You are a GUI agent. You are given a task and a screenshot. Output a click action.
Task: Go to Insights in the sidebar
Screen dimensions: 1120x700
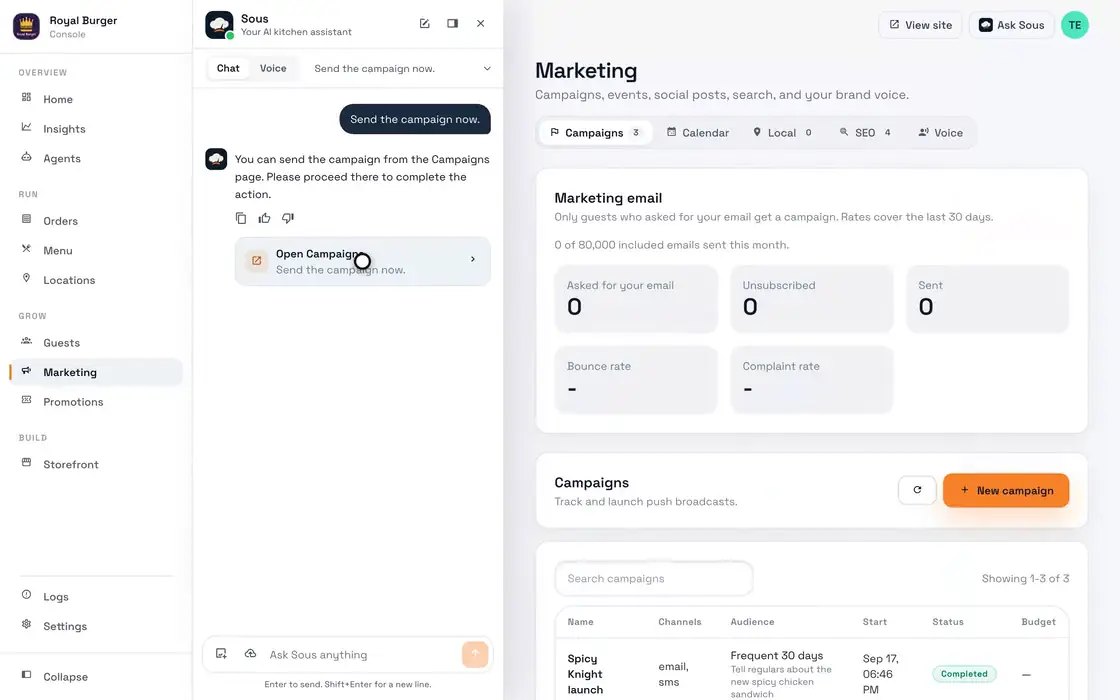click(x=96, y=129)
